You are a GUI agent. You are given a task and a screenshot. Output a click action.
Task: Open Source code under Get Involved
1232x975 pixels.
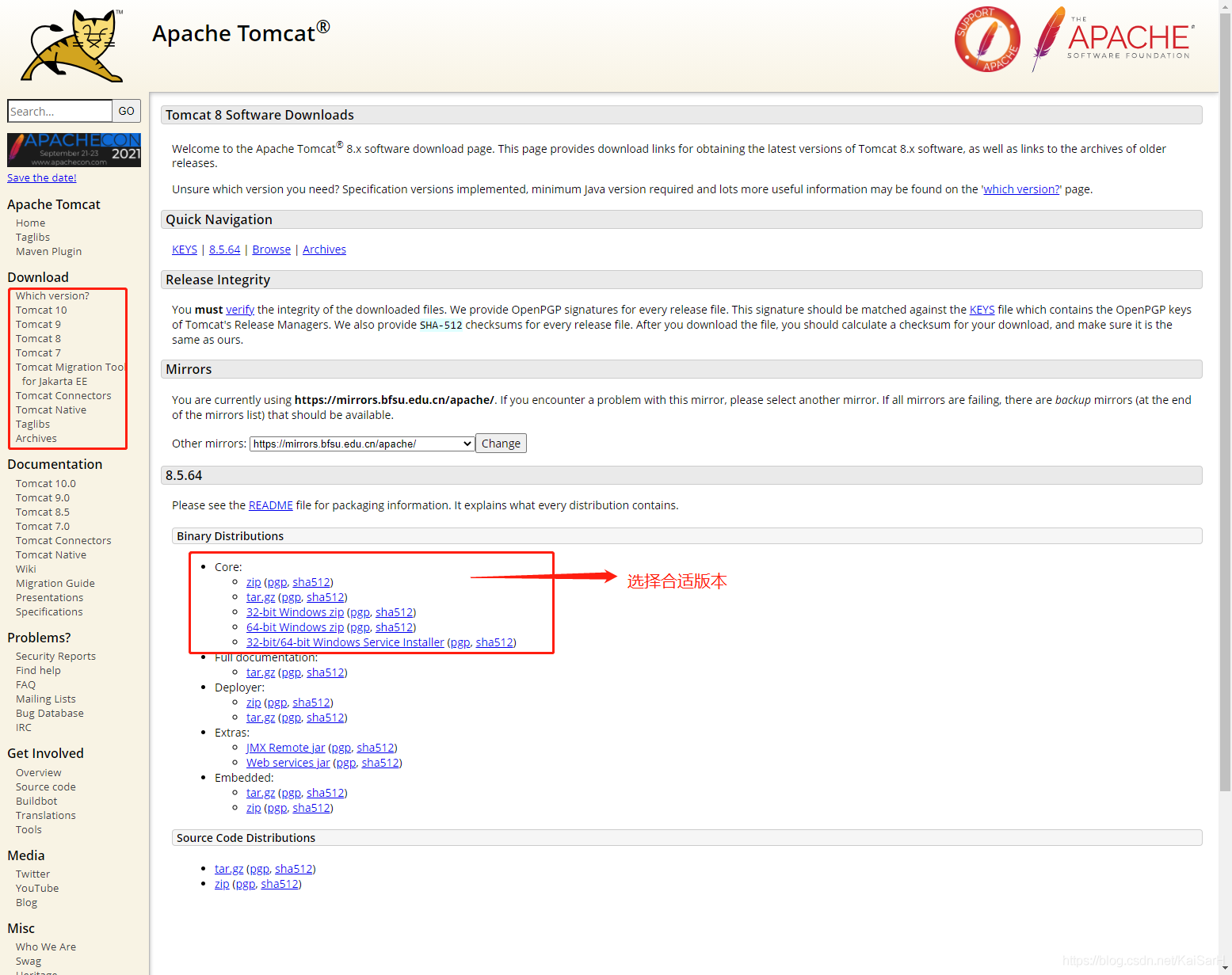pos(46,786)
